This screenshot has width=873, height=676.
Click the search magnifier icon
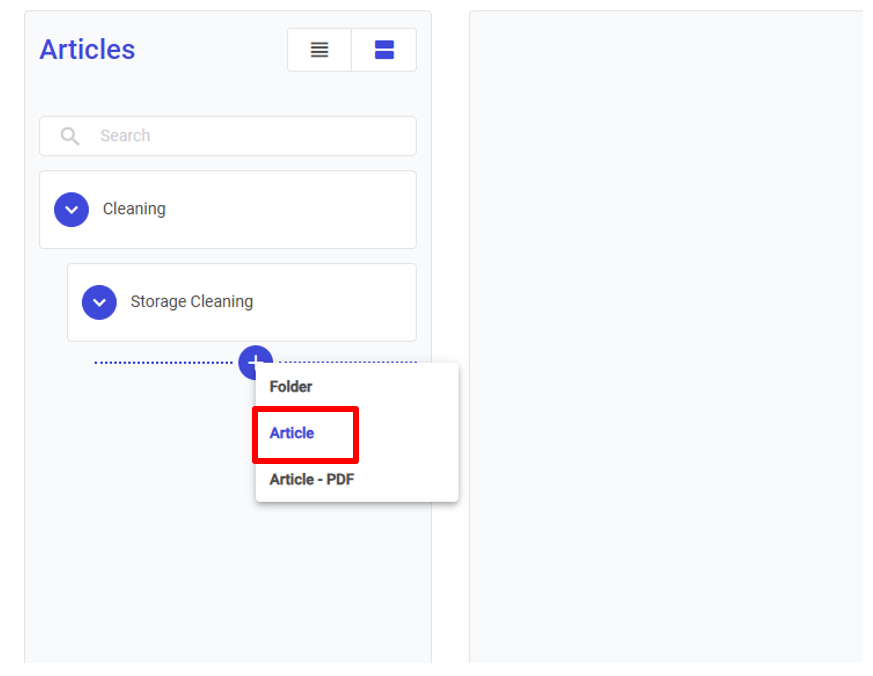pos(69,136)
